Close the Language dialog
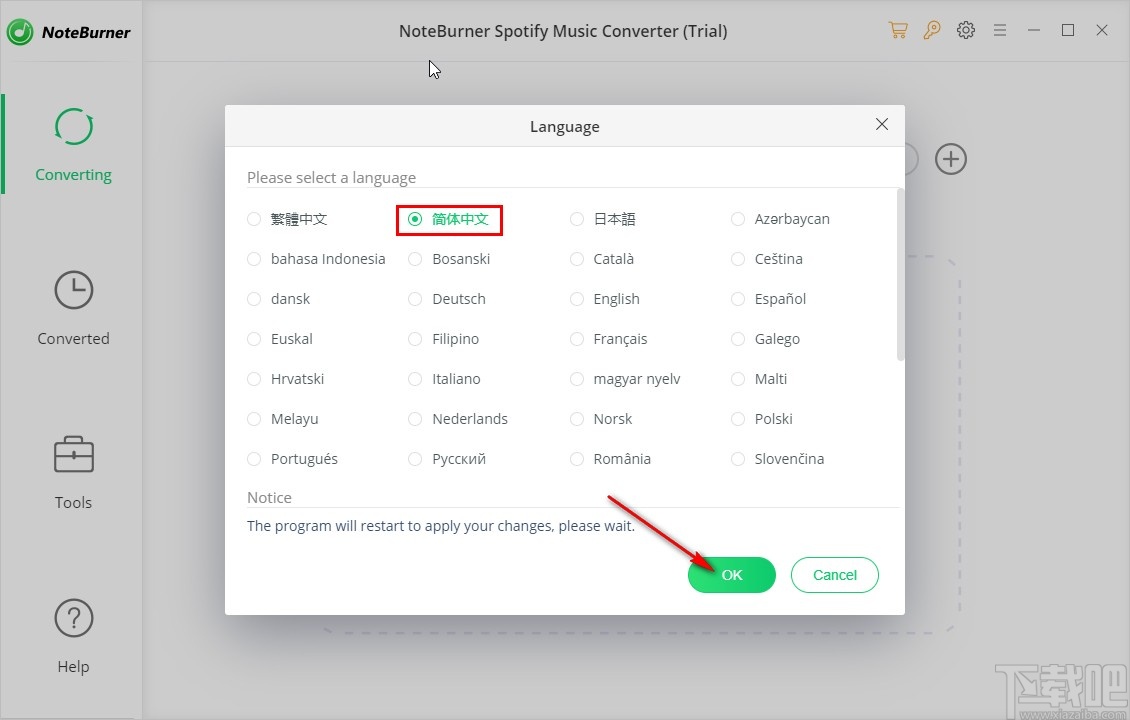Image resolution: width=1130 pixels, height=720 pixels. point(881,124)
